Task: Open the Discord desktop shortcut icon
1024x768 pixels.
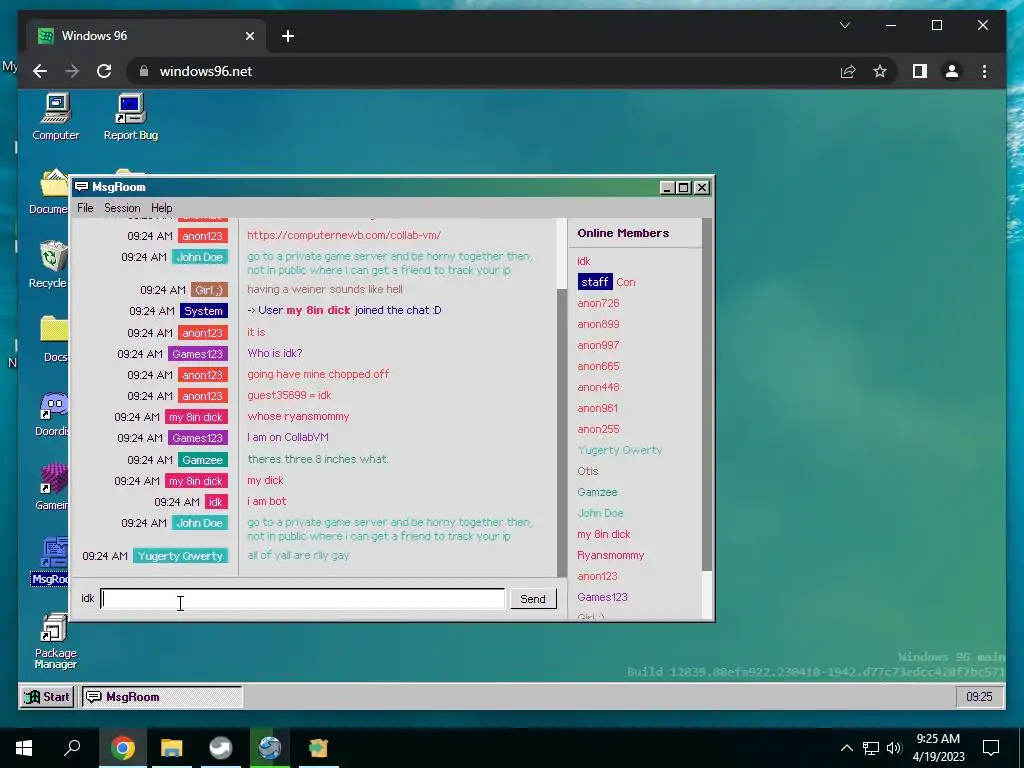Action: [52, 414]
